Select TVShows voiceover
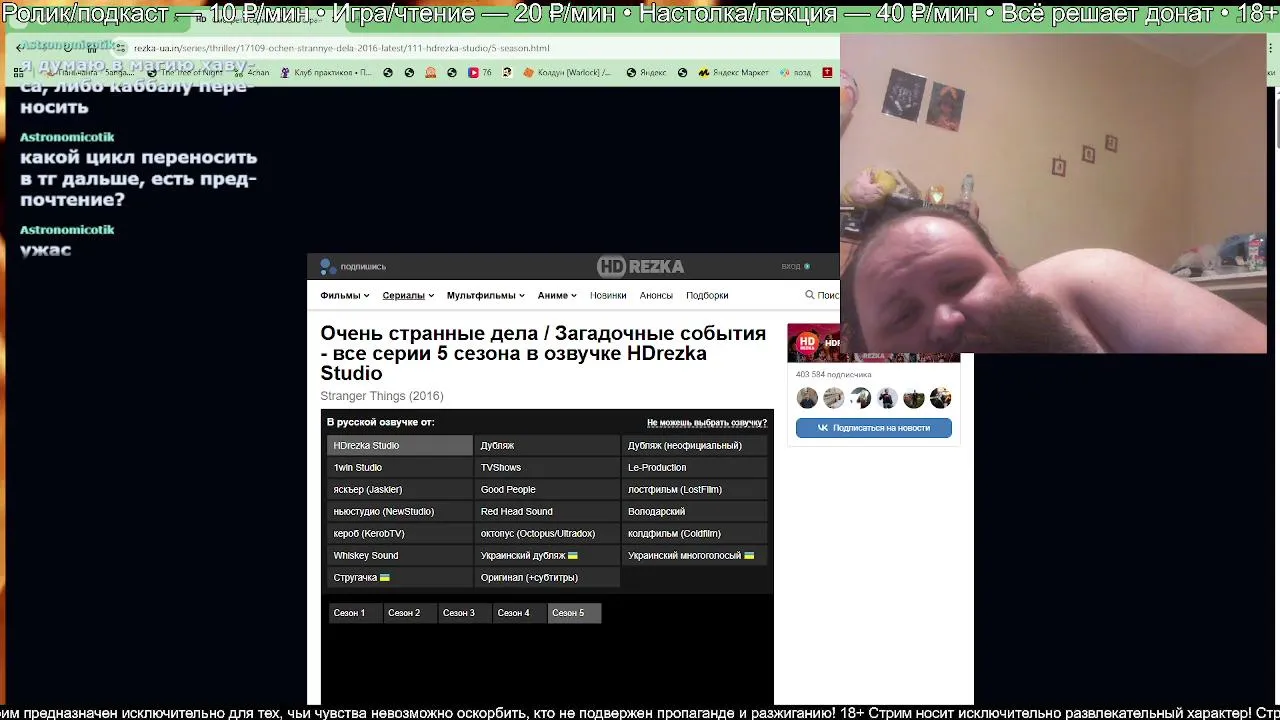Screen dimensions: 1280x720 pyautogui.click(x=547, y=467)
